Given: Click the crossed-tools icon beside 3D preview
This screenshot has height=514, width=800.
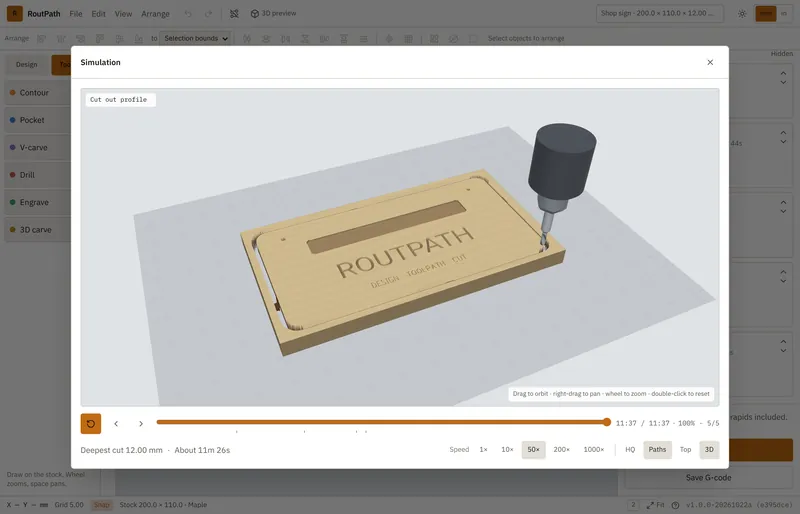Looking at the screenshot, I should pyautogui.click(x=234, y=14).
